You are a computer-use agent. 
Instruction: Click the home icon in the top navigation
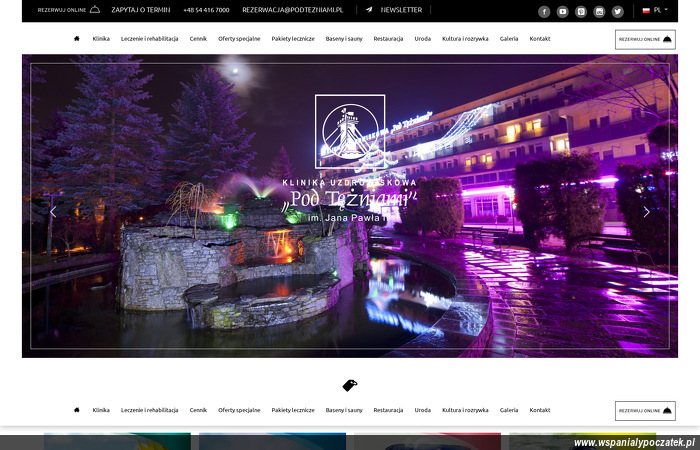76,39
